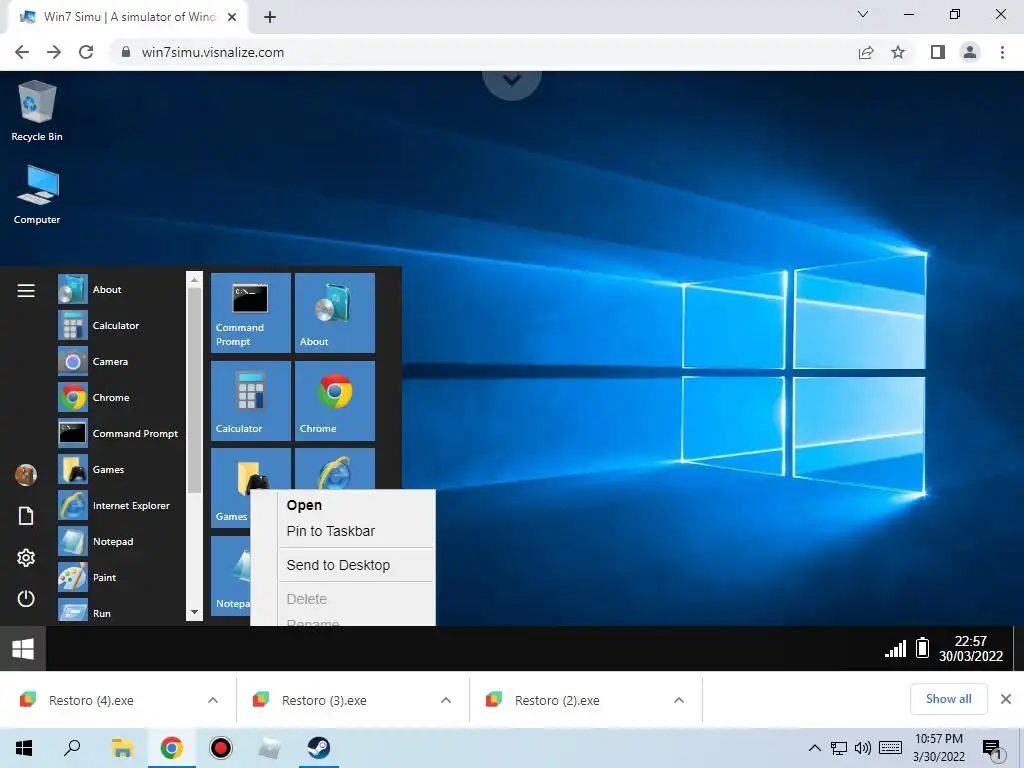The width and height of the screenshot is (1024, 768).
Task: Expand Restoro (2).exe download options
Action: click(679, 700)
